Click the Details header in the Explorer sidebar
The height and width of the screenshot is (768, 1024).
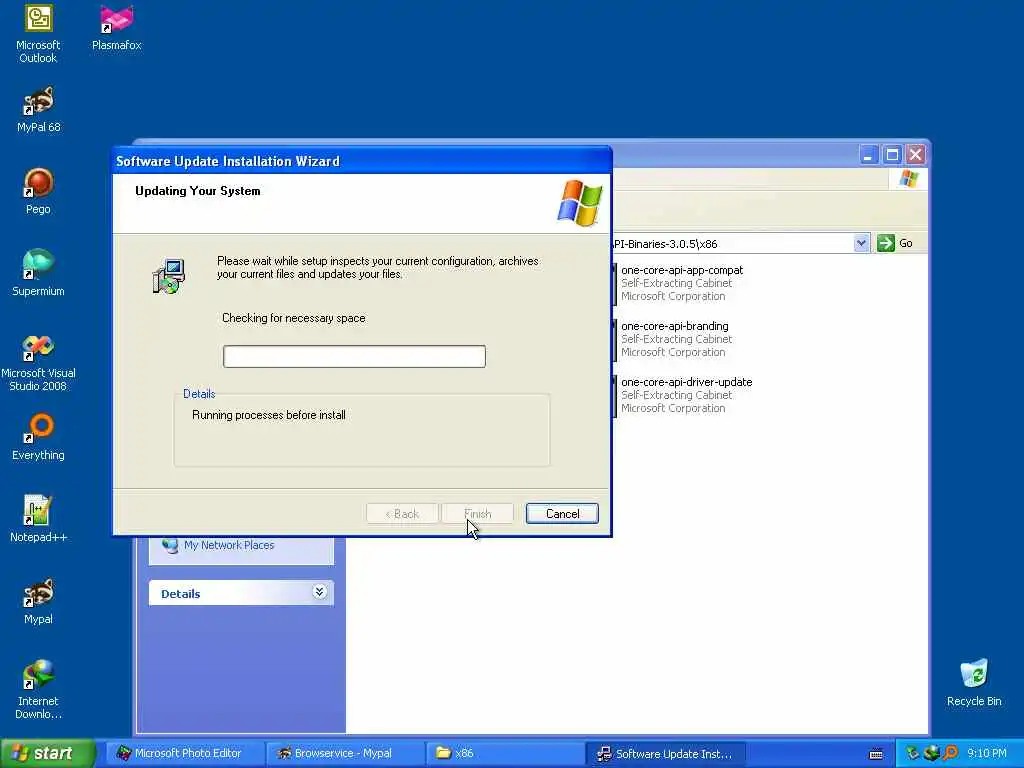point(241,593)
